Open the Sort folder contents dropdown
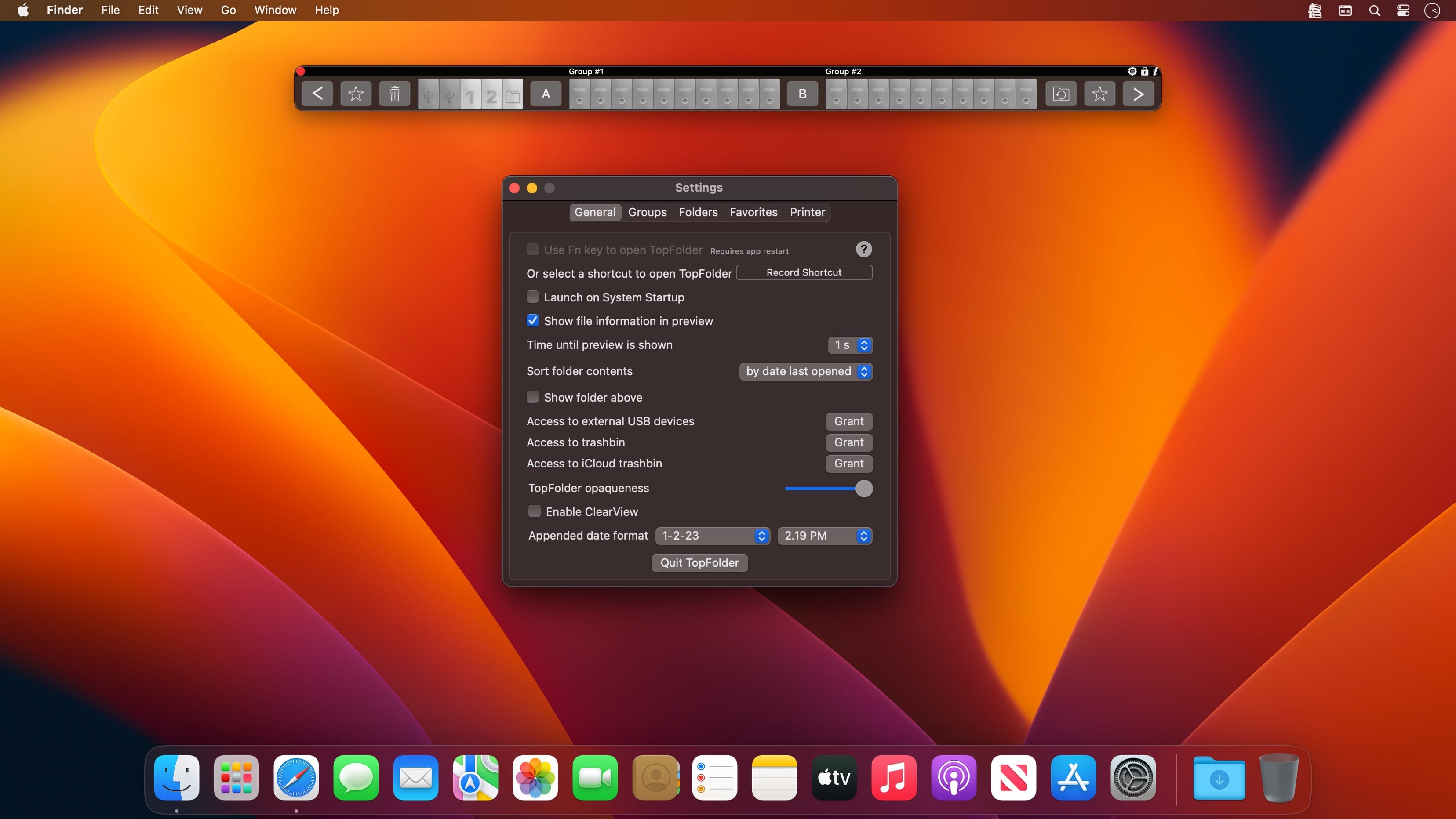The image size is (1456, 819). tap(805, 372)
